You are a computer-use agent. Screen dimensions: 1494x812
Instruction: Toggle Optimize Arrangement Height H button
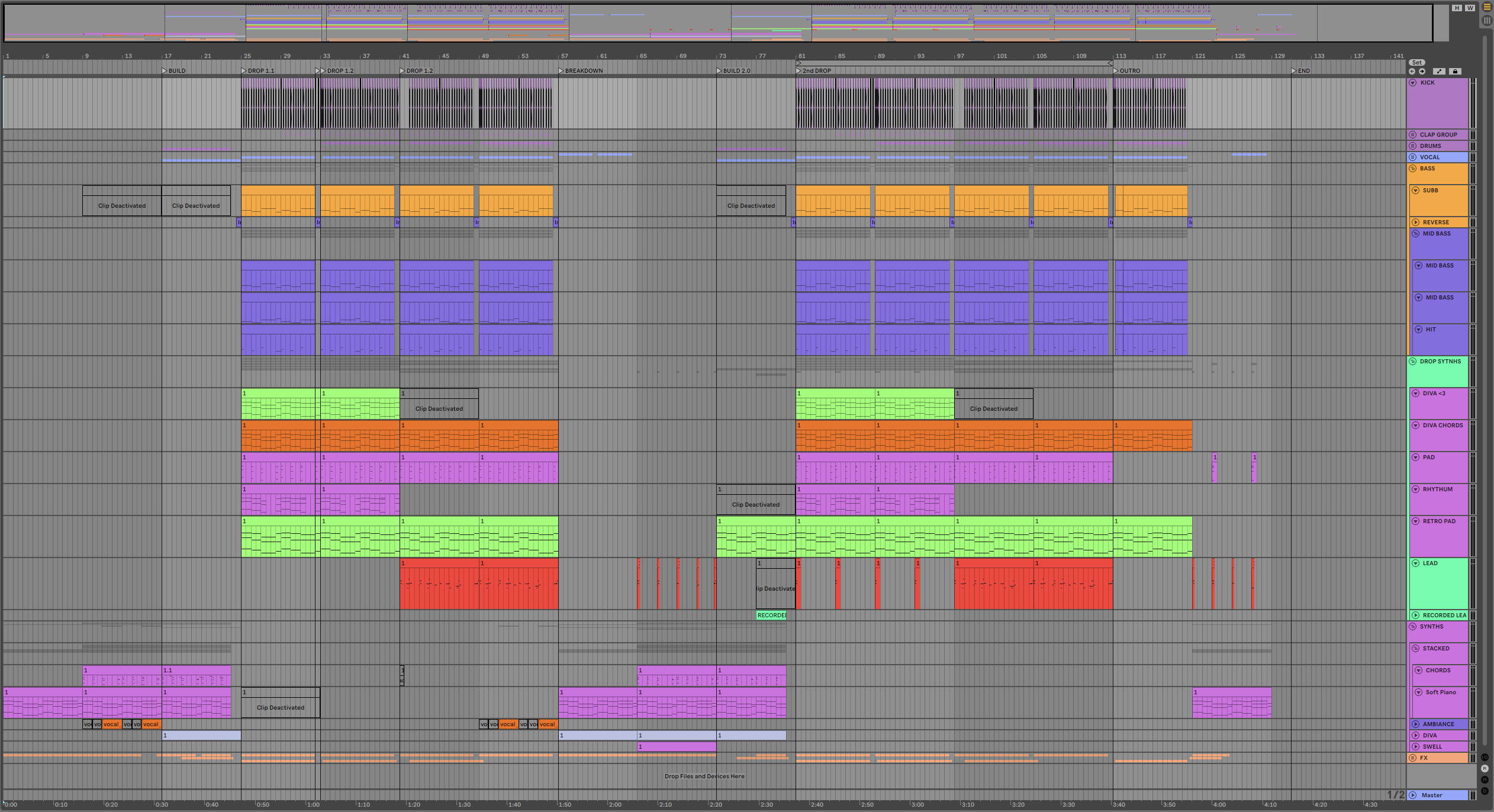click(x=1457, y=8)
